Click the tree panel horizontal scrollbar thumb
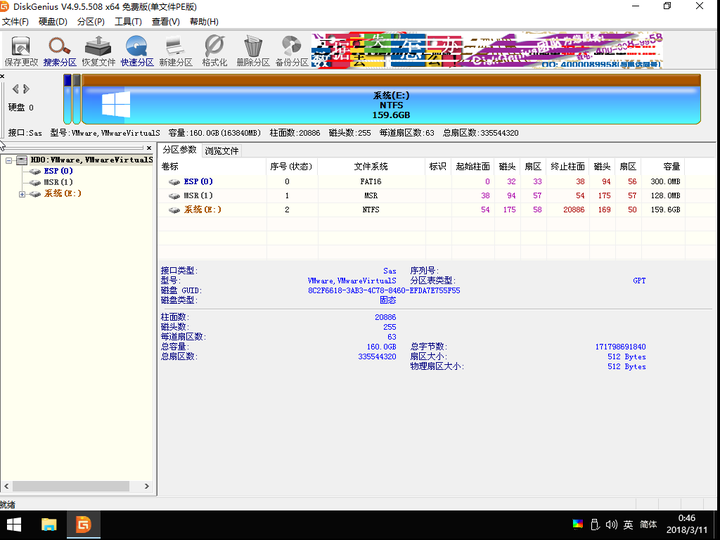This screenshot has height=540, width=720. tap(71, 486)
